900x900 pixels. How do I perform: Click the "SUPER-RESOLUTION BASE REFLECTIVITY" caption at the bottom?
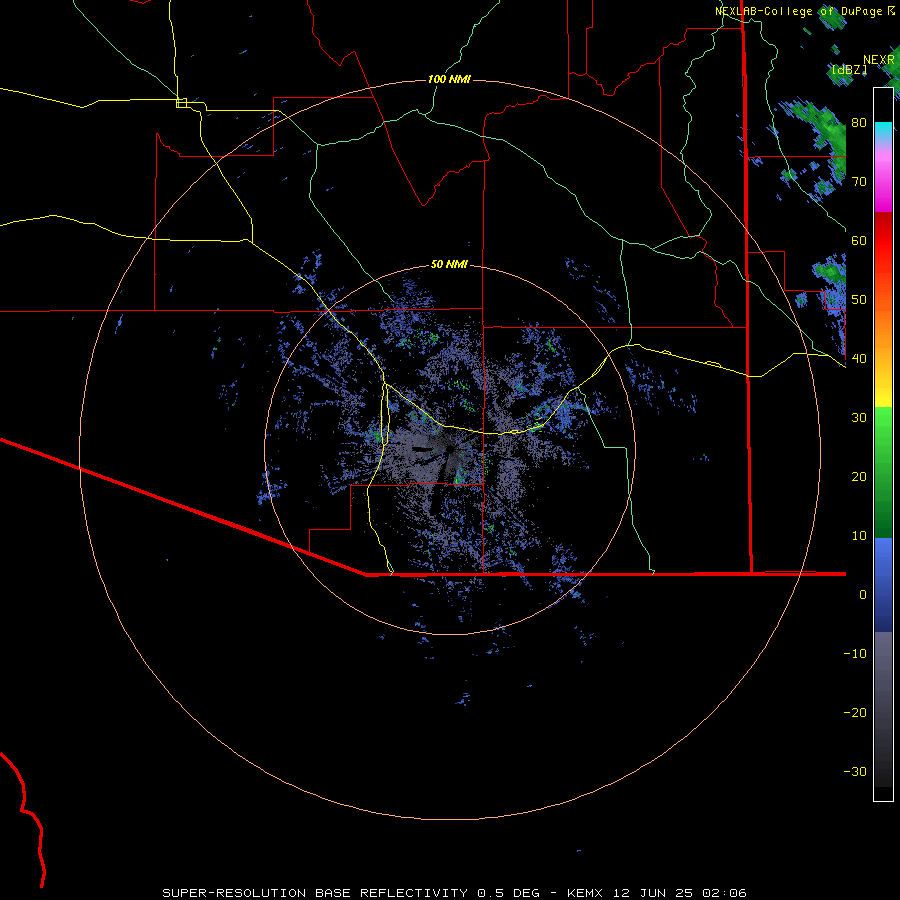point(315,893)
